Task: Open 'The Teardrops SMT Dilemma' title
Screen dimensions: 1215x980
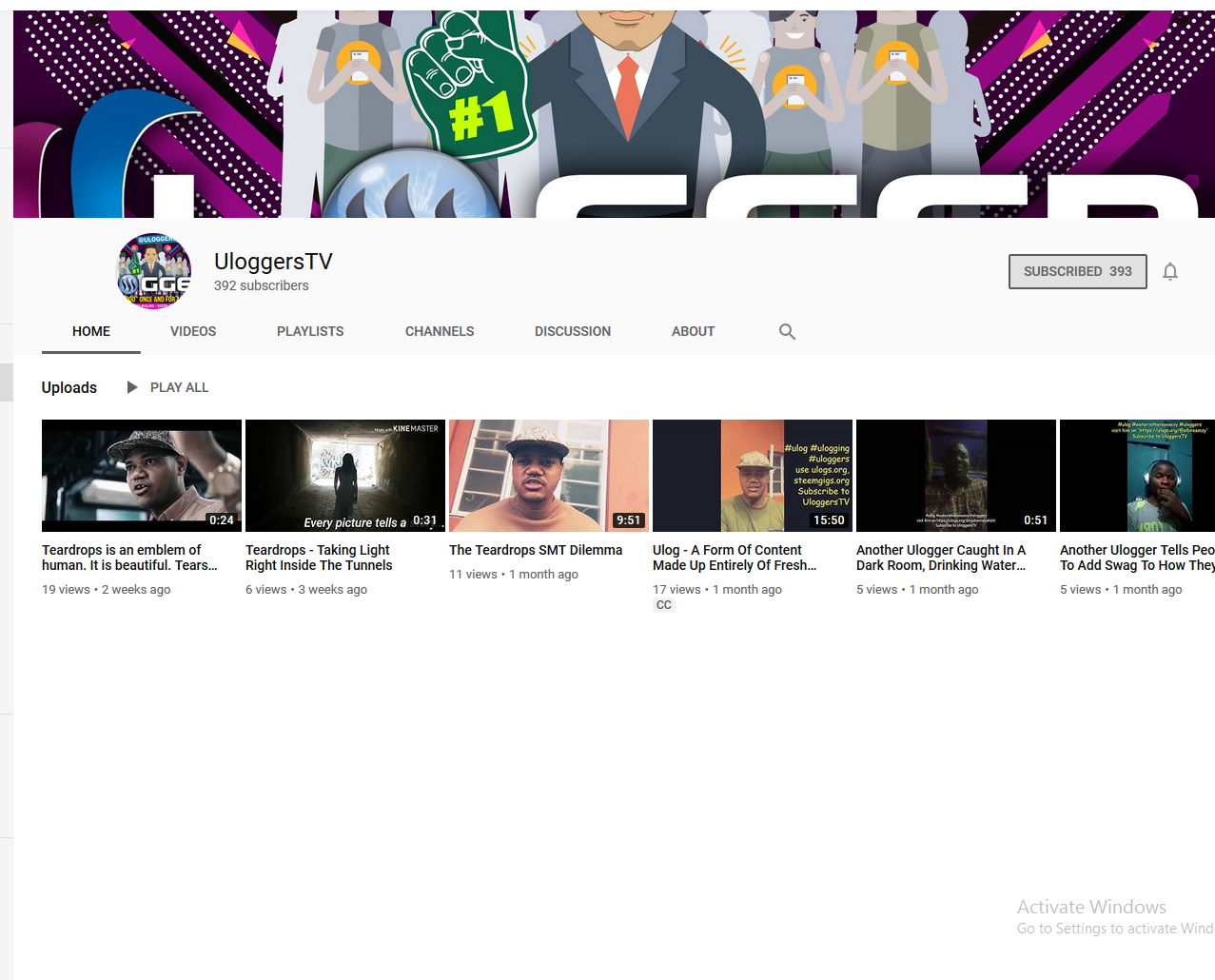Action: (536, 550)
